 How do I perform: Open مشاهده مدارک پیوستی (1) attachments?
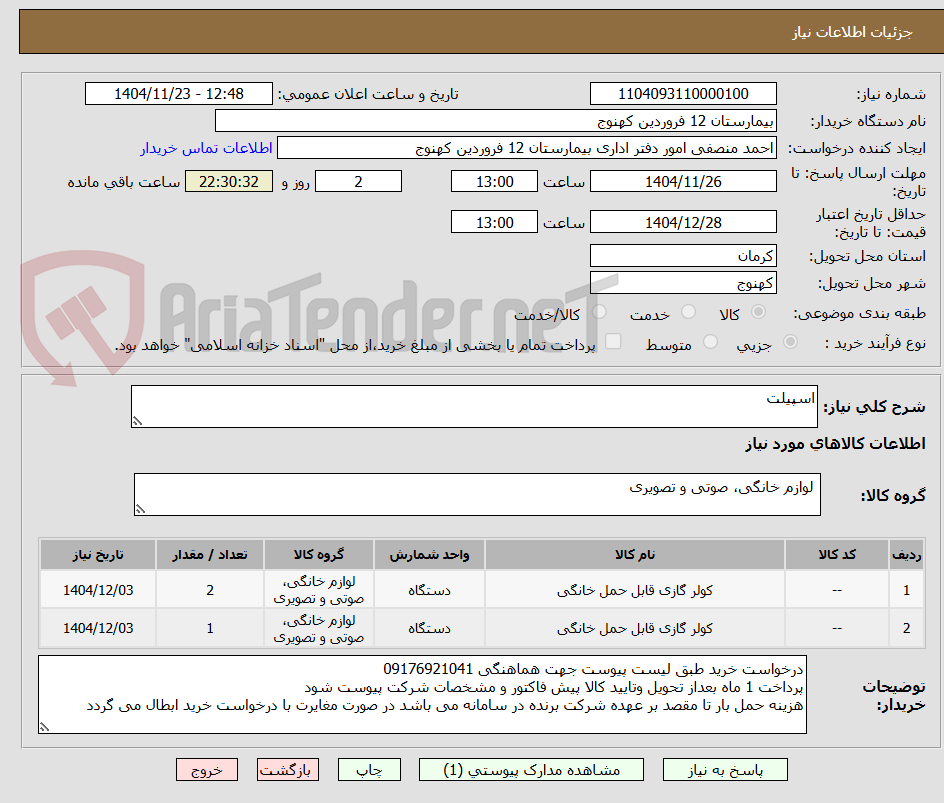(x=531, y=770)
